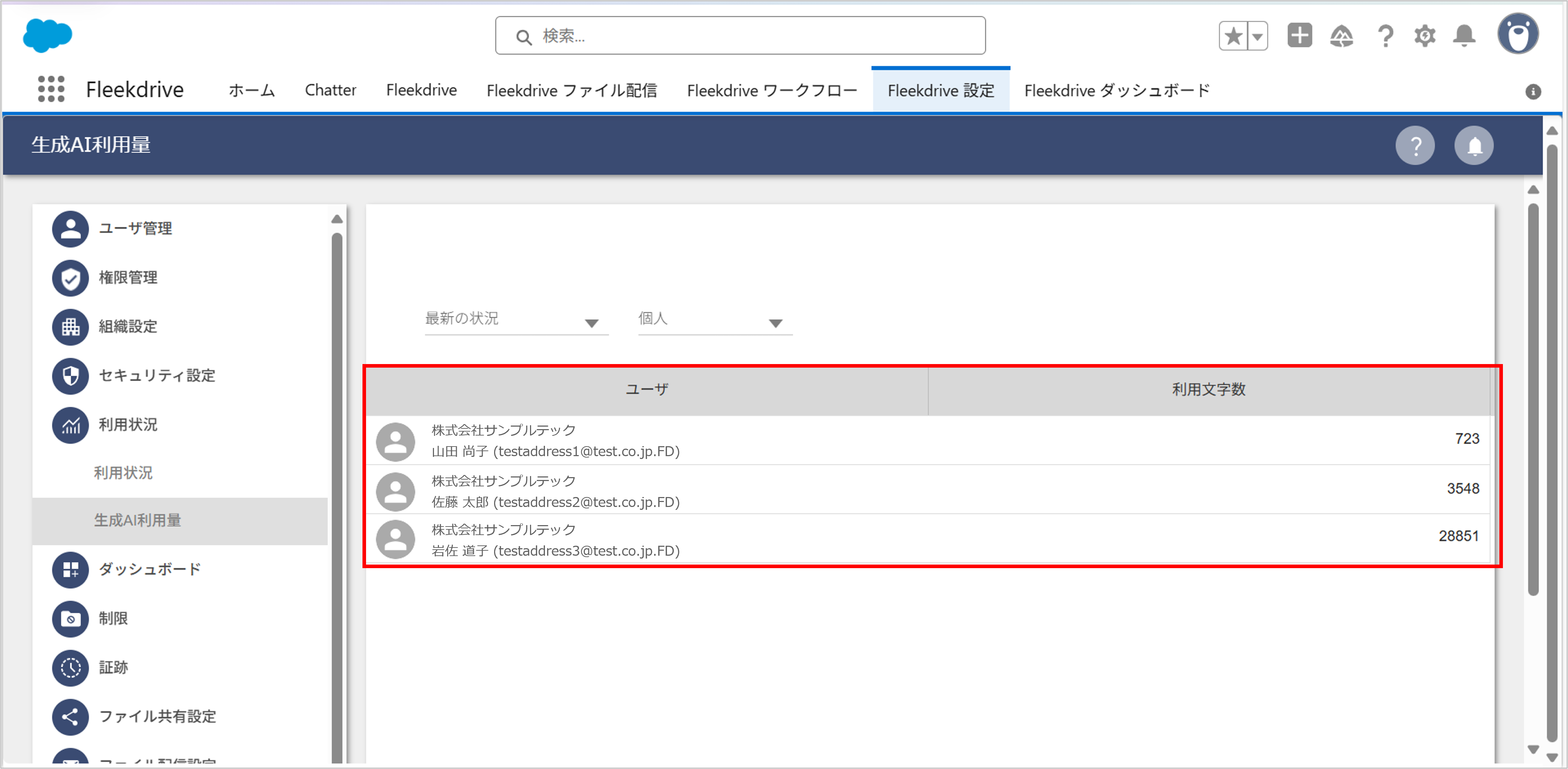
Task: Click avatar of 岩佐 道子 row
Action: tap(395, 540)
